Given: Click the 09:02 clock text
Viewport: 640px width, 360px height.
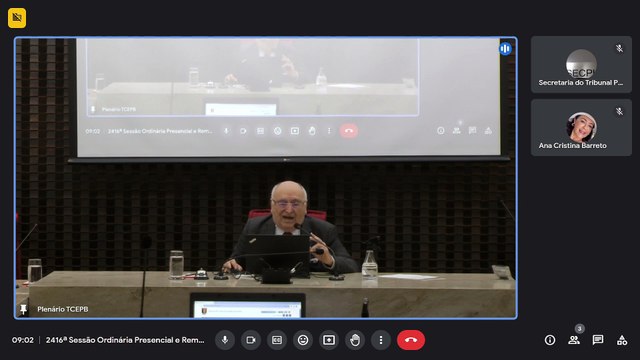Looking at the screenshot, I should click(22, 340).
